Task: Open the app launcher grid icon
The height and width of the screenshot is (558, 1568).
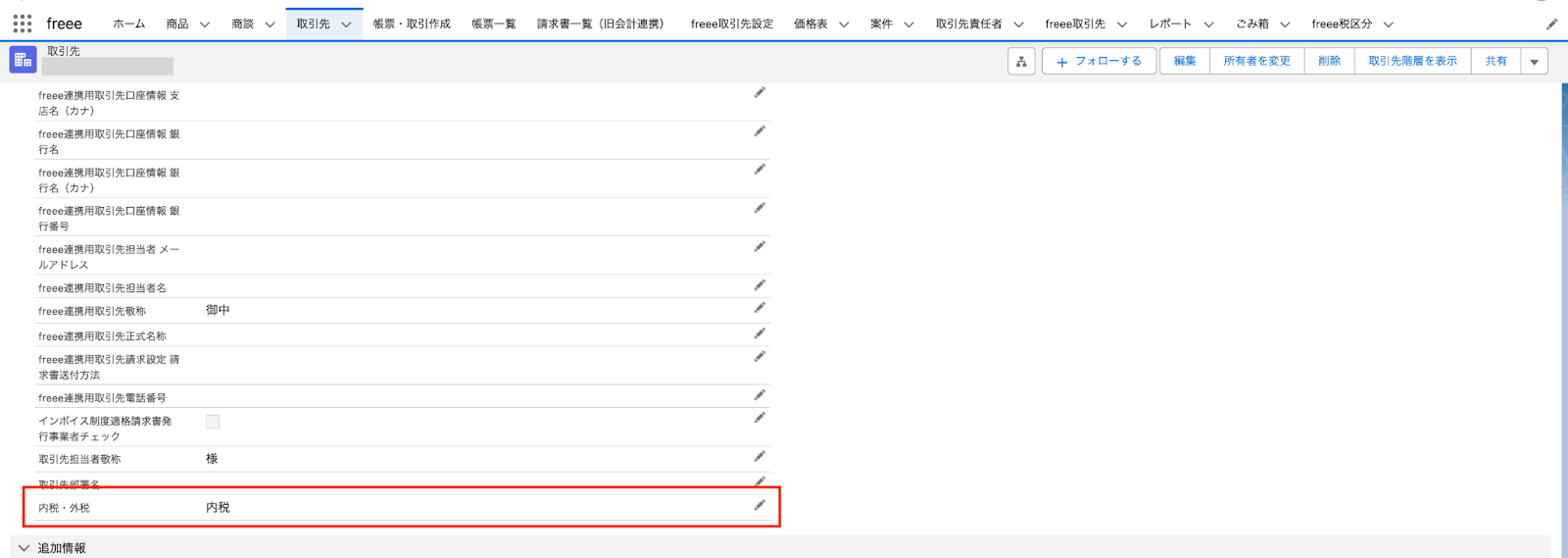Action: (x=22, y=24)
